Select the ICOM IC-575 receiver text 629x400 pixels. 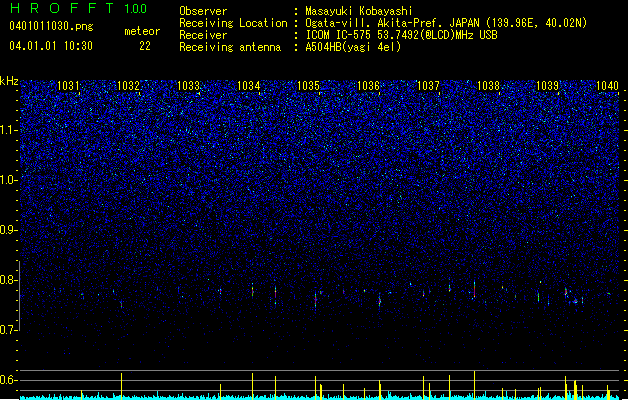(401, 35)
